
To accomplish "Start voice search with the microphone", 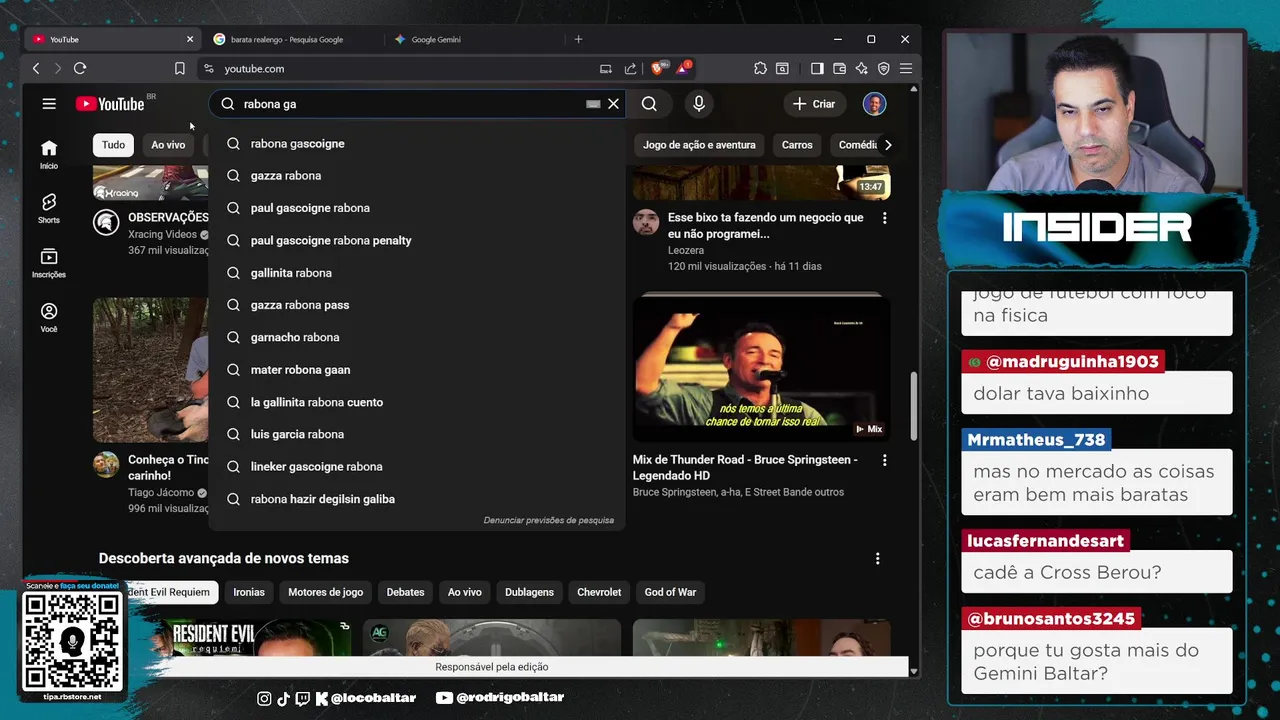I will [x=699, y=104].
